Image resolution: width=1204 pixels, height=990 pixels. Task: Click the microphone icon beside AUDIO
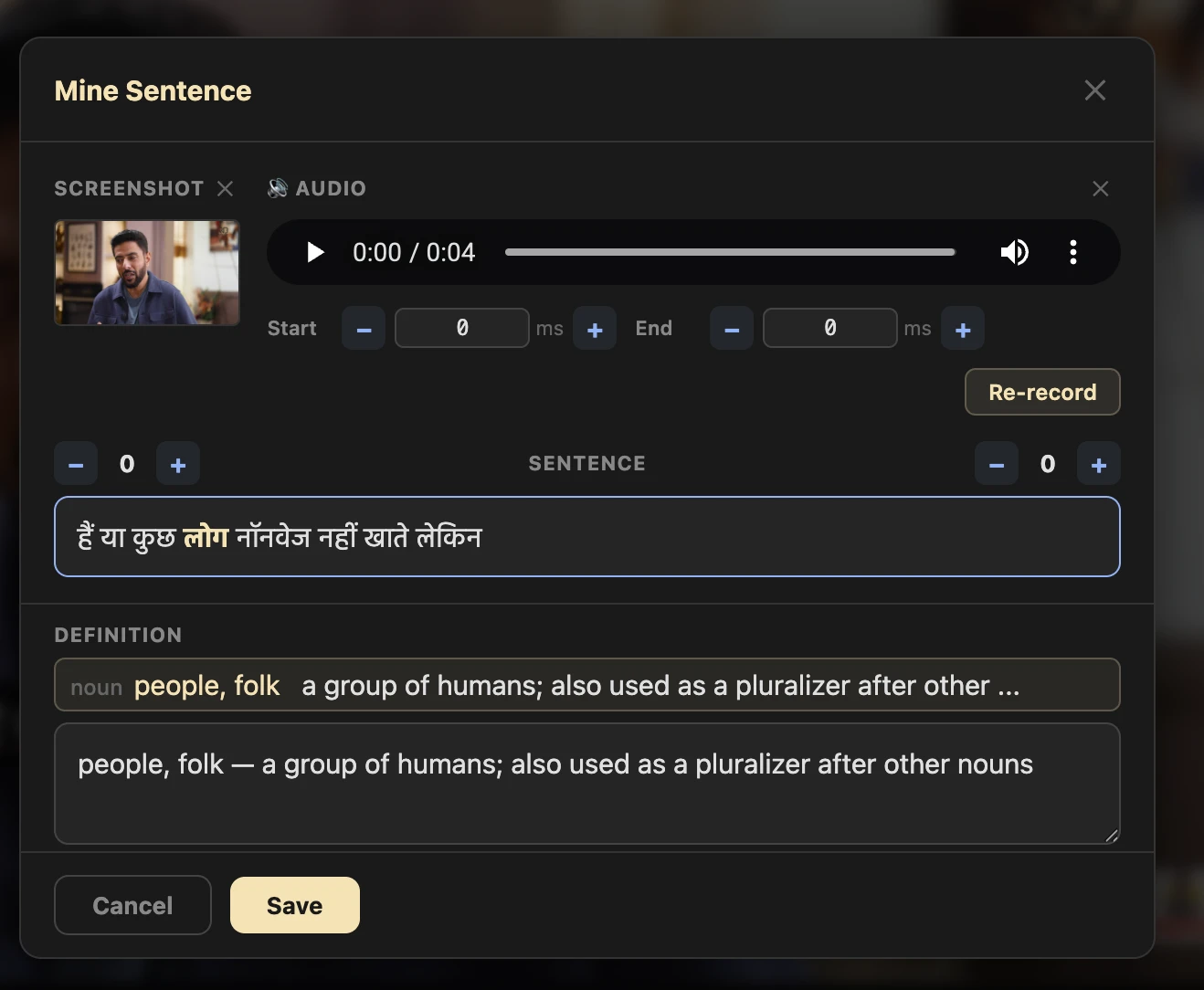276,188
